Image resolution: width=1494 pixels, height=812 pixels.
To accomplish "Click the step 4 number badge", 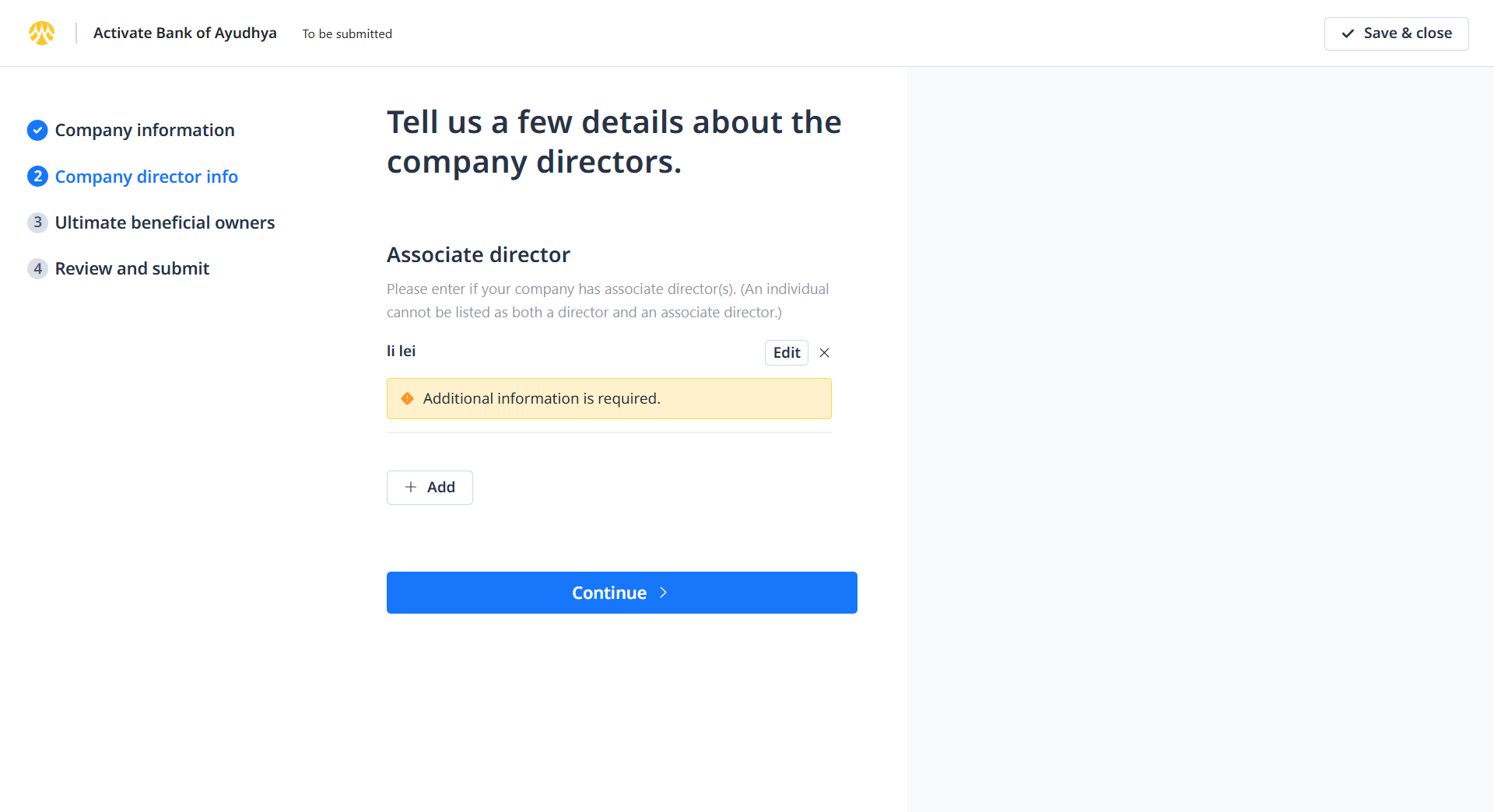I will point(37,268).
